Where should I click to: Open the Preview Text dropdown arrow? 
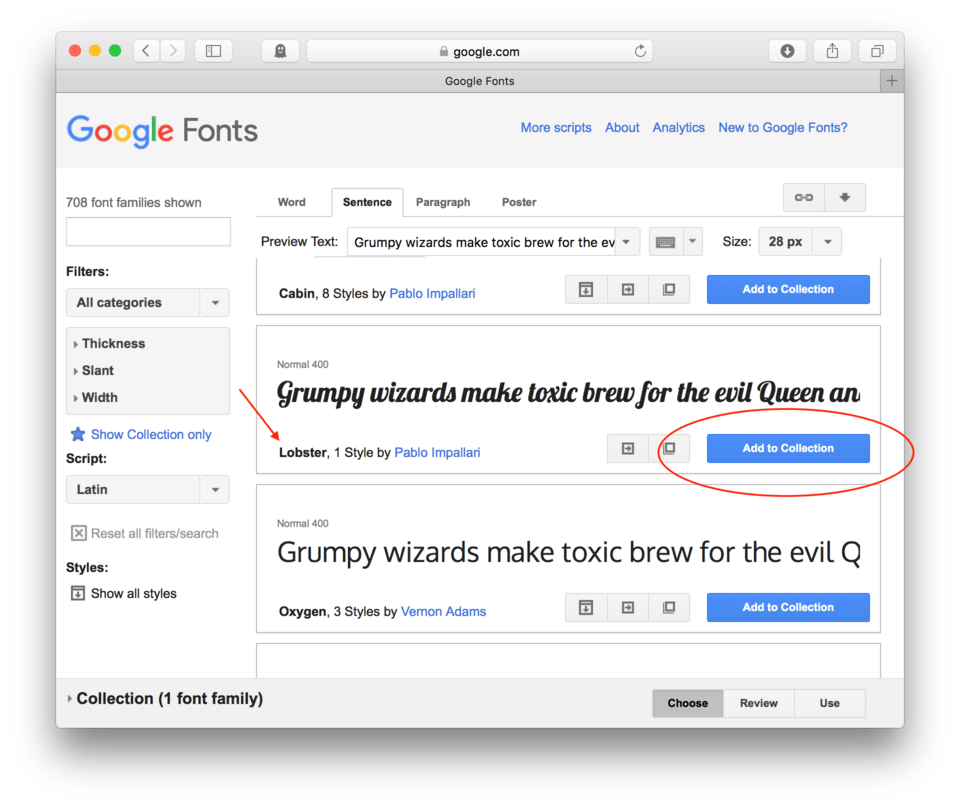626,242
